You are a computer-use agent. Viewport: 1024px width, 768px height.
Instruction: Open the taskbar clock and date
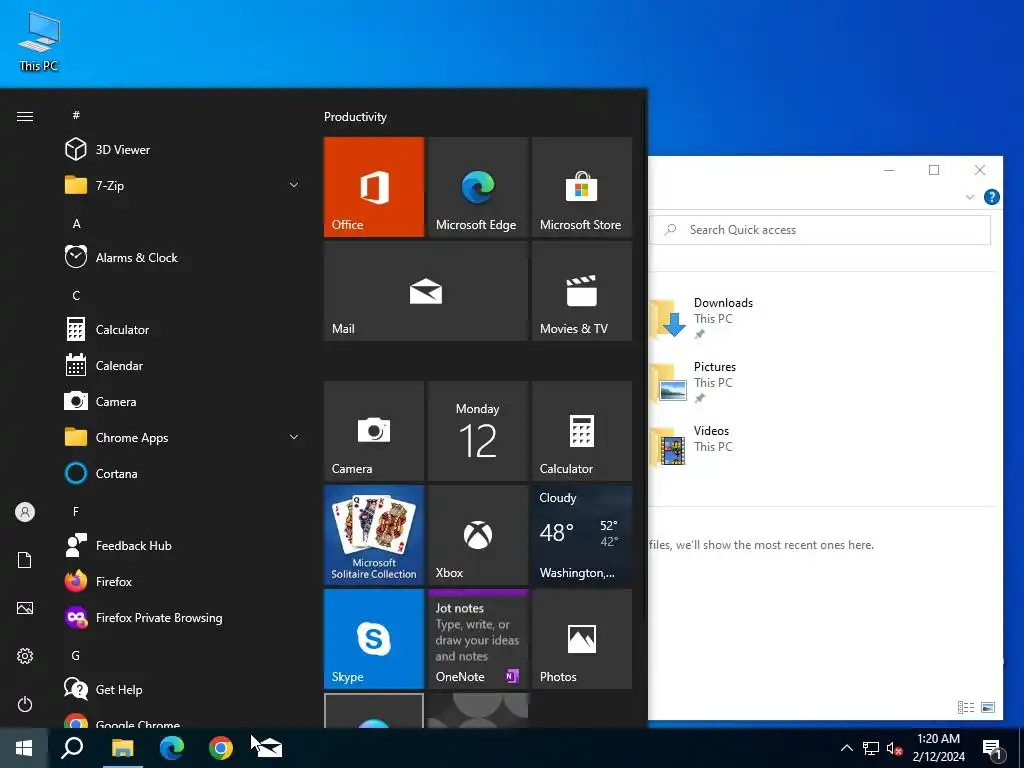938,748
